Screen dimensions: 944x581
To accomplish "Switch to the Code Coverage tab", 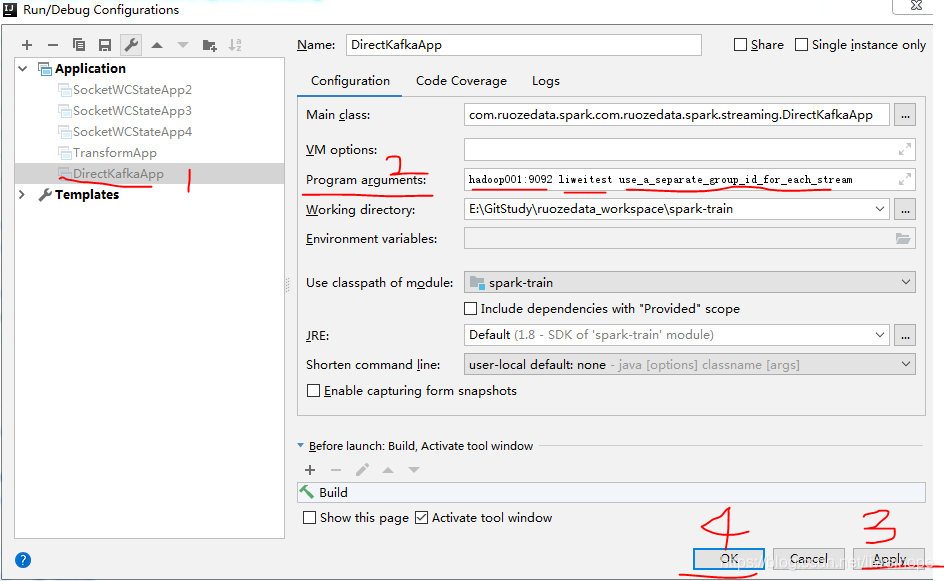I will click(461, 81).
